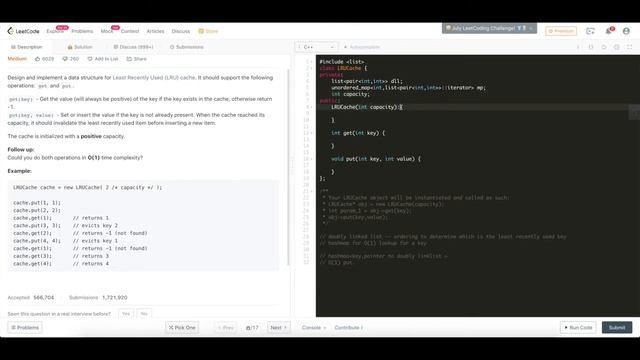Open Articles in the navigation bar
Viewport: 640px width, 360px height.
(x=155, y=31)
